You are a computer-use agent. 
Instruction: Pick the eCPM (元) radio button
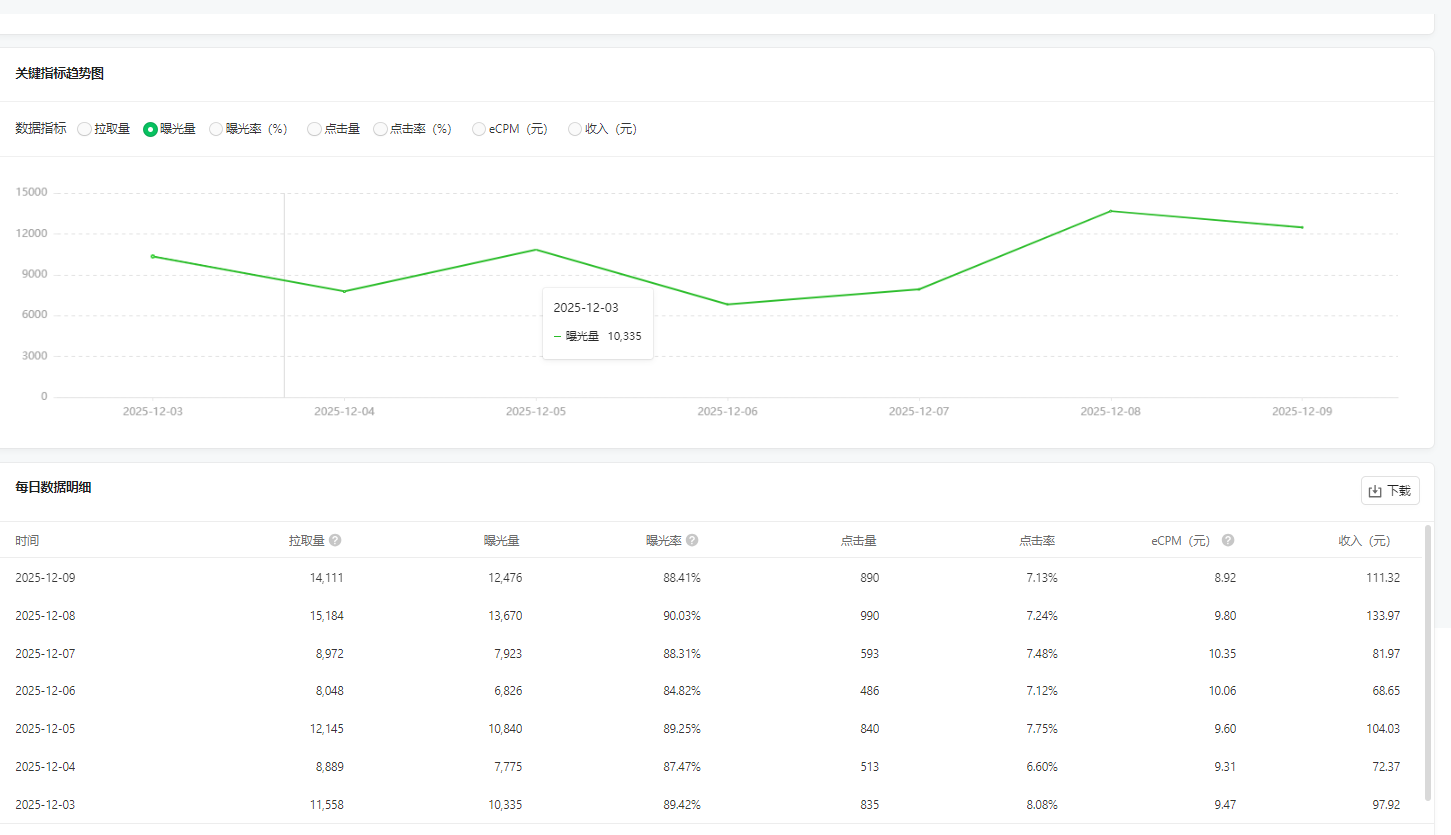click(479, 129)
